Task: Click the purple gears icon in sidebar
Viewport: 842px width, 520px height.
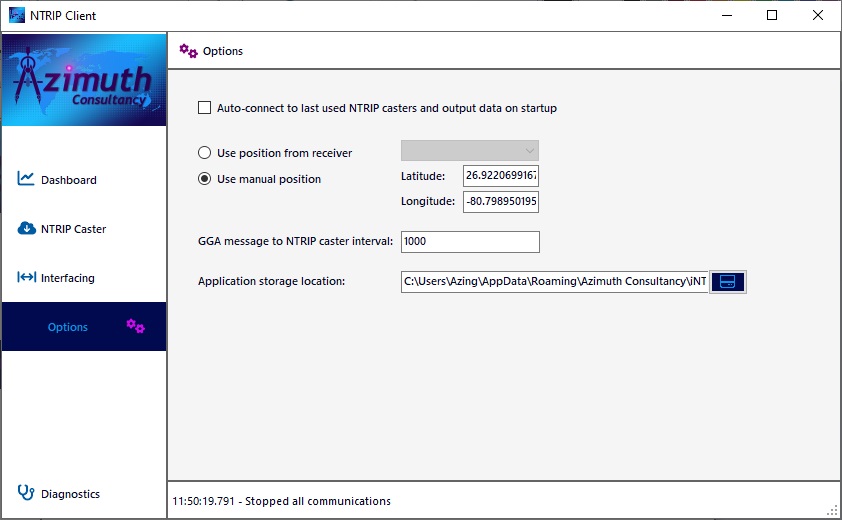Action: [x=135, y=326]
